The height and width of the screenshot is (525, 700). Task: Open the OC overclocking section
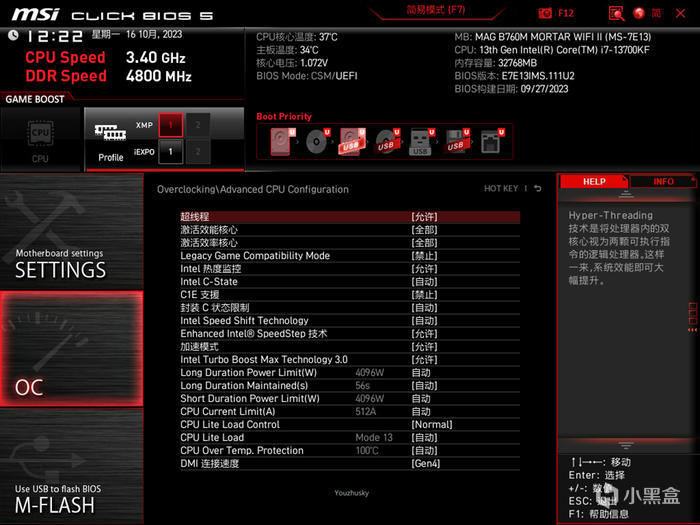click(x=71, y=349)
